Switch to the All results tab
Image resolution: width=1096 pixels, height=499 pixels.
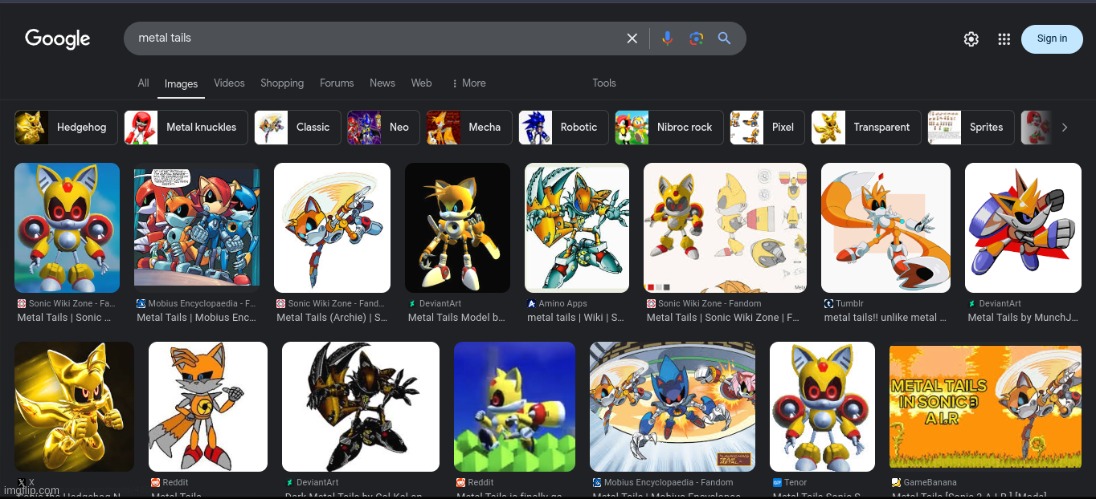coord(143,83)
